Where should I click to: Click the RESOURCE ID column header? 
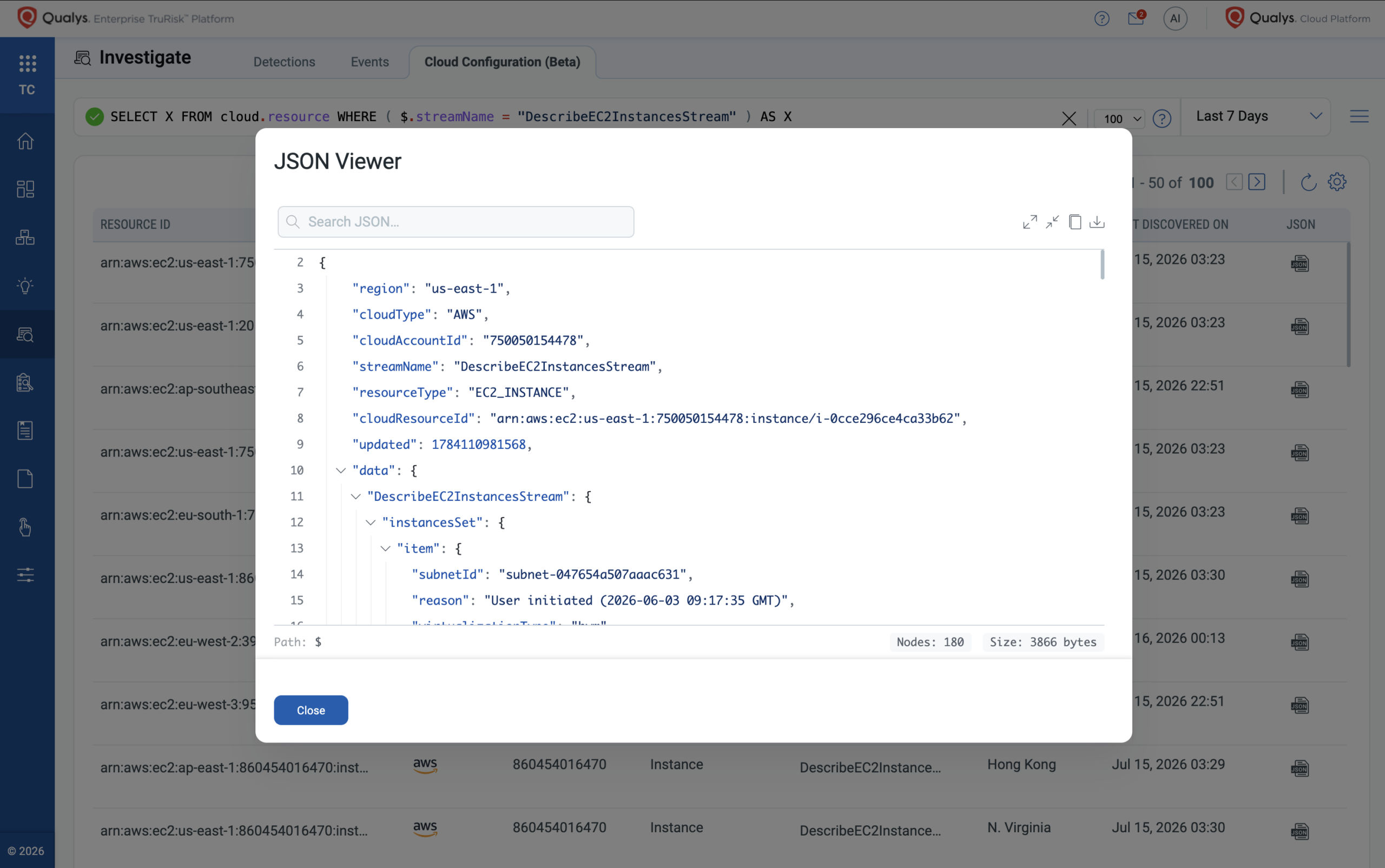pos(135,224)
